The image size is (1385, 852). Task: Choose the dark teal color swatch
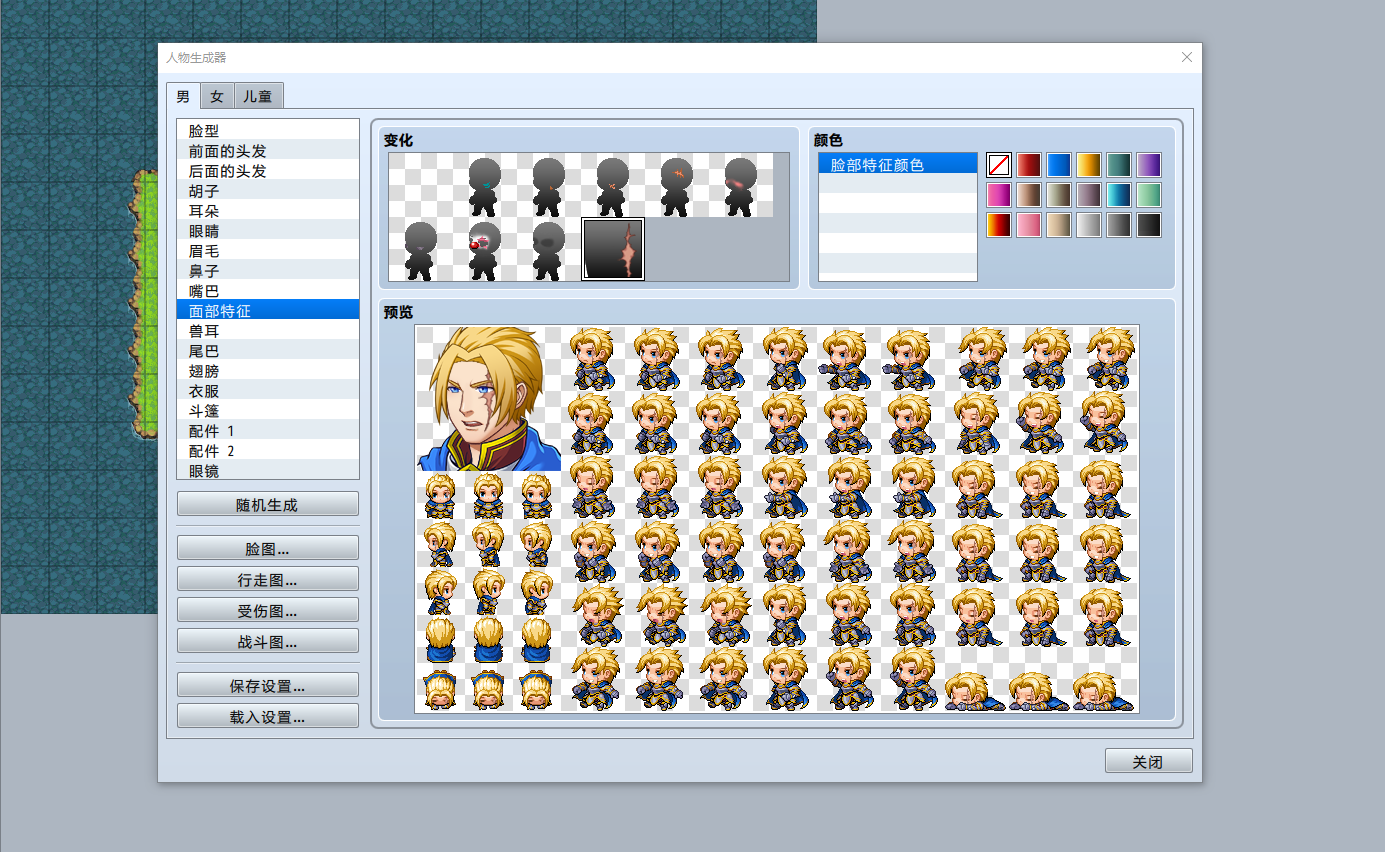(x=1119, y=165)
